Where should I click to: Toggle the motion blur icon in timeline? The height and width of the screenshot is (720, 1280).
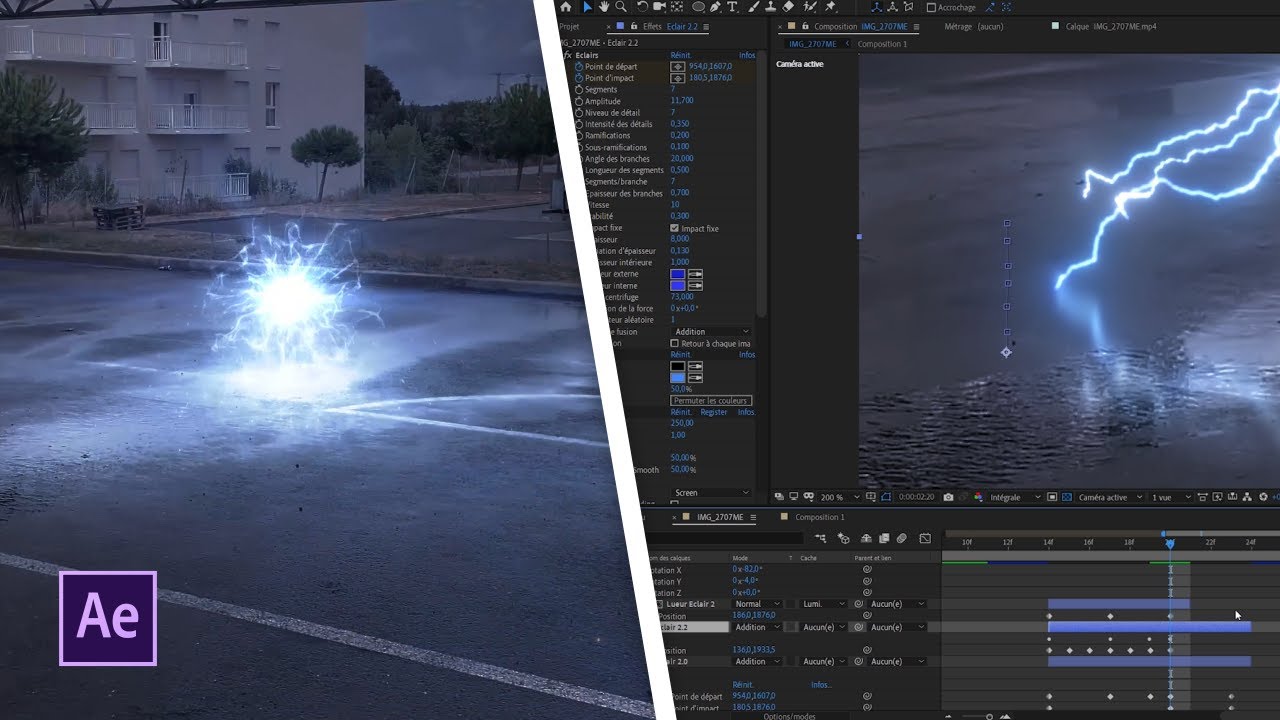901,538
